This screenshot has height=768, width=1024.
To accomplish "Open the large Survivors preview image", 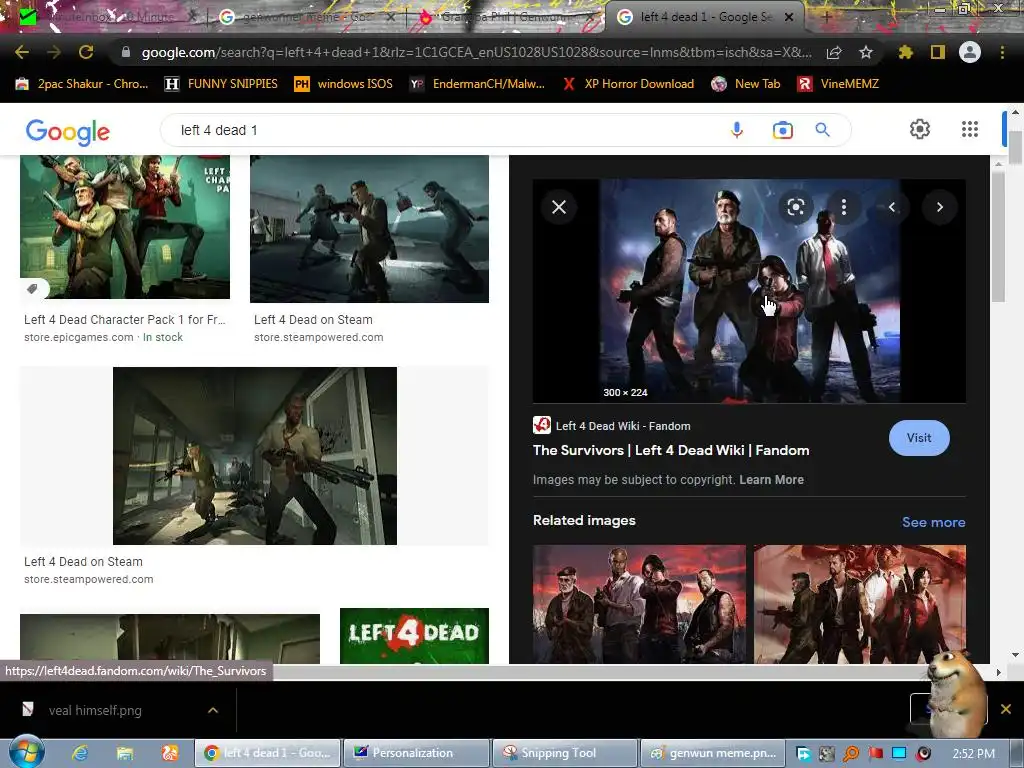I will [749, 291].
